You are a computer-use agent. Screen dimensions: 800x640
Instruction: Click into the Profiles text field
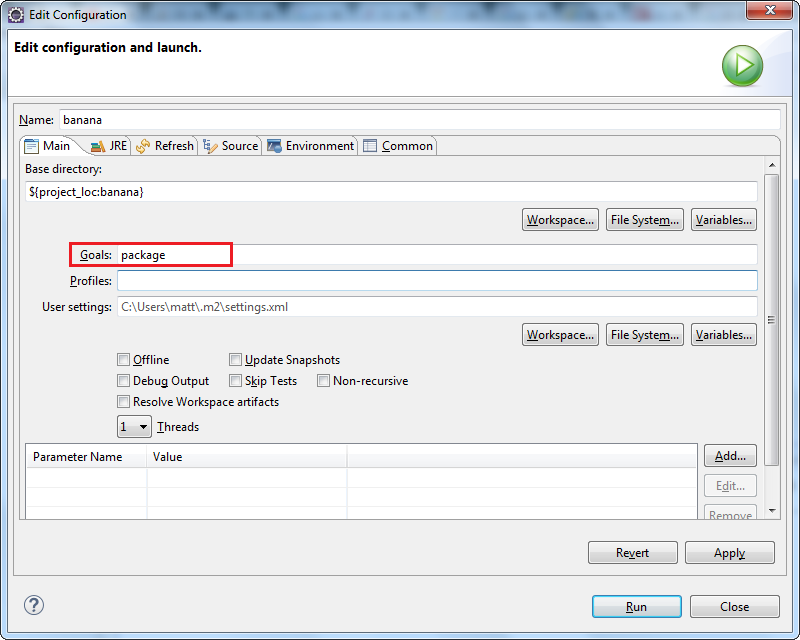pos(437,281)
